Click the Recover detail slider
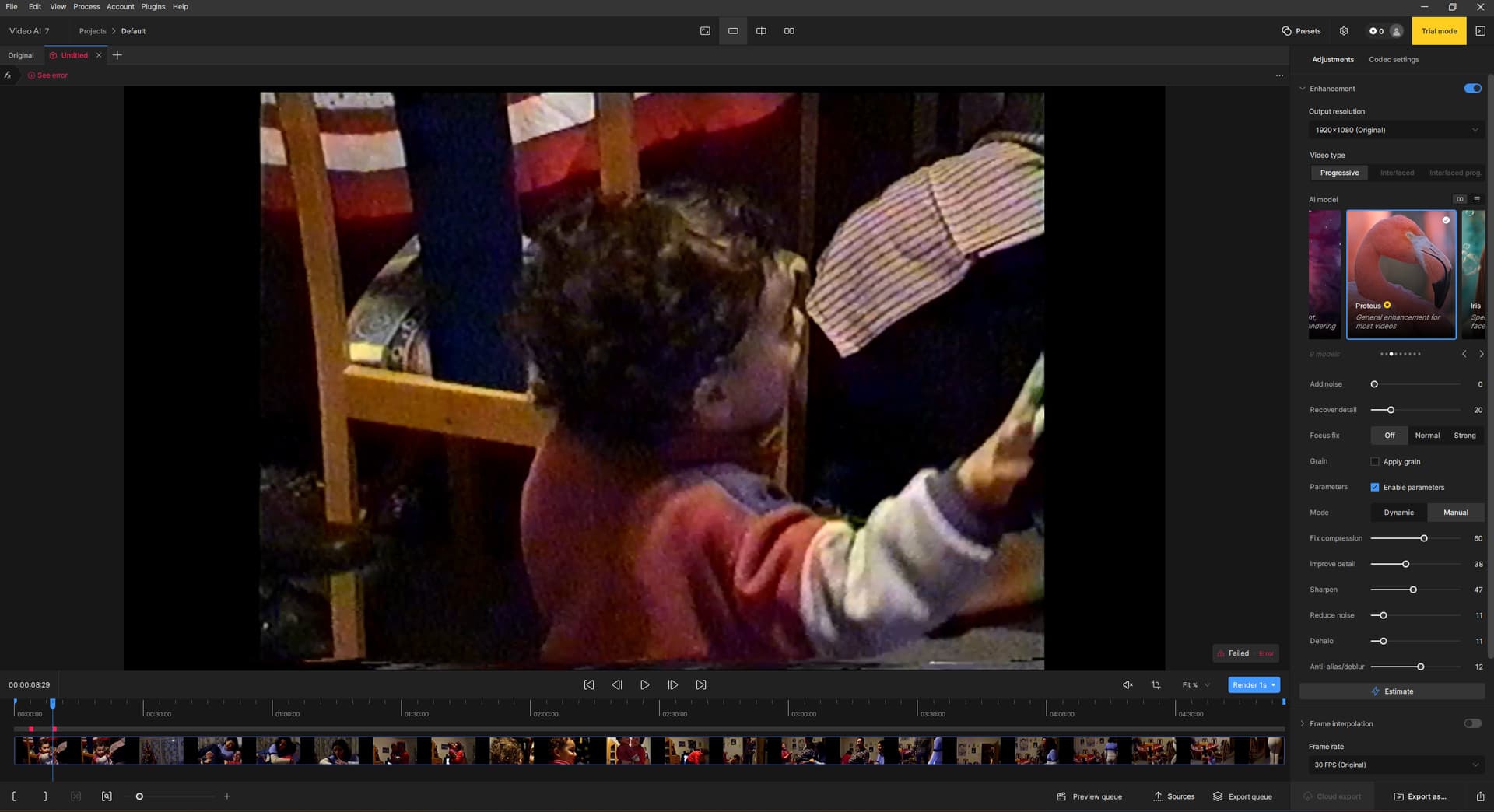The image size is (1494, 812). (1415, 410)
